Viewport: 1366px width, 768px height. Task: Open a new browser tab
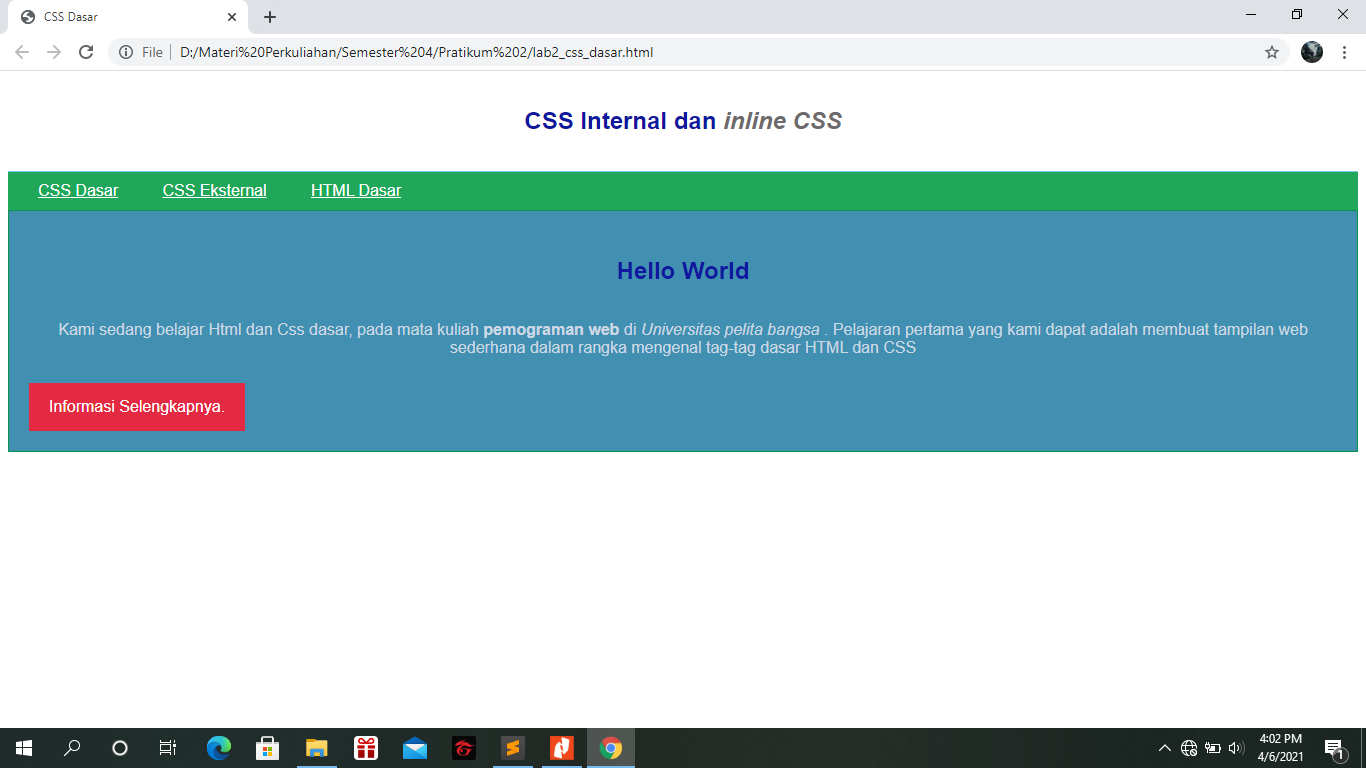point(270,17)
